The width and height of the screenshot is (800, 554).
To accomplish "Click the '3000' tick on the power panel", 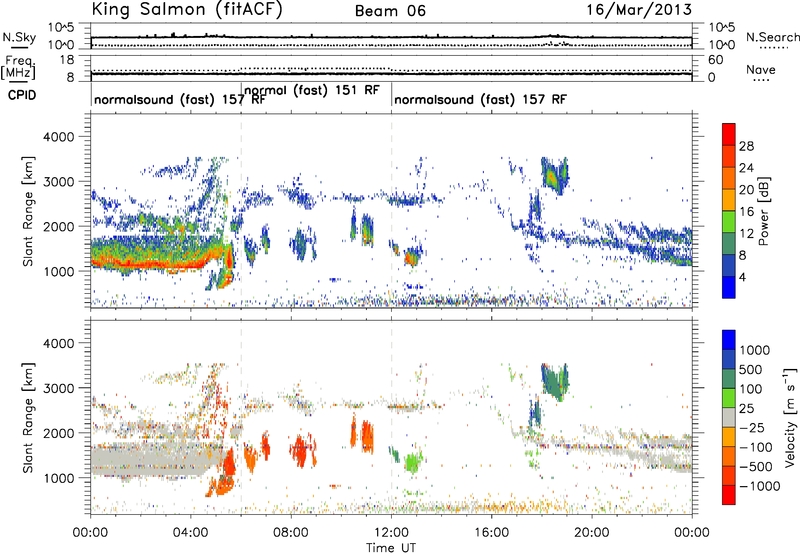I will tap(58, 182).
